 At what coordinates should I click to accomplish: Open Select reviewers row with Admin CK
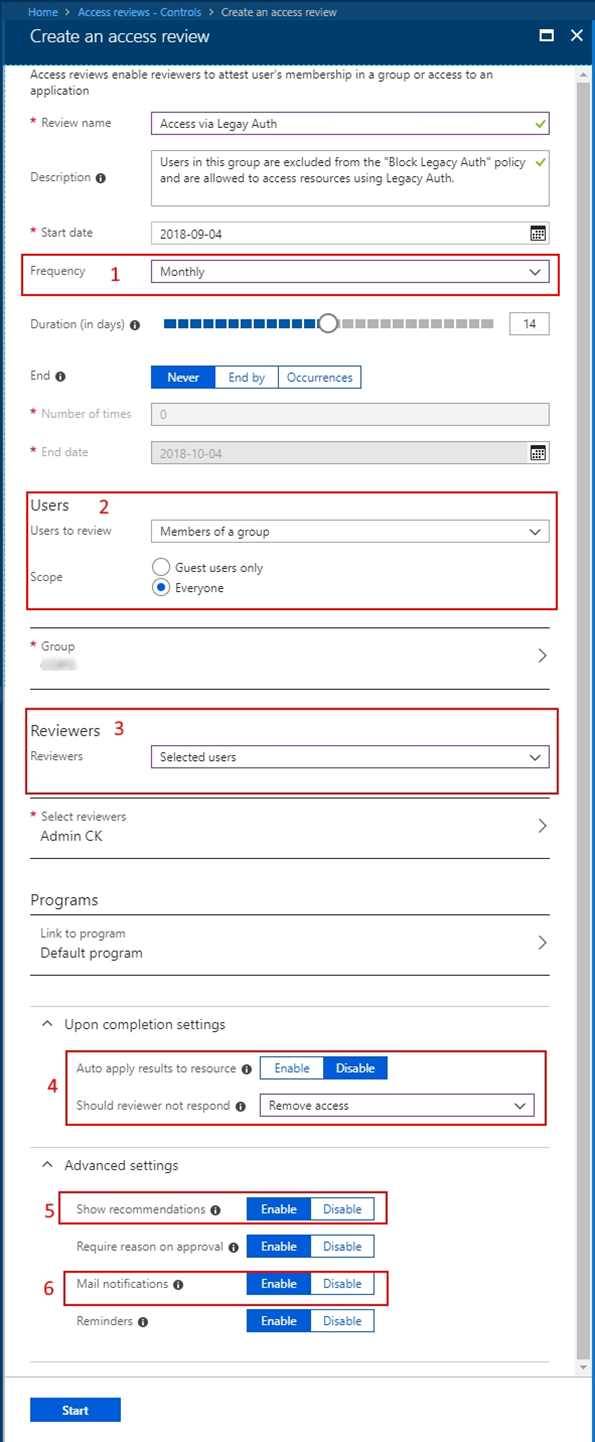290,827
